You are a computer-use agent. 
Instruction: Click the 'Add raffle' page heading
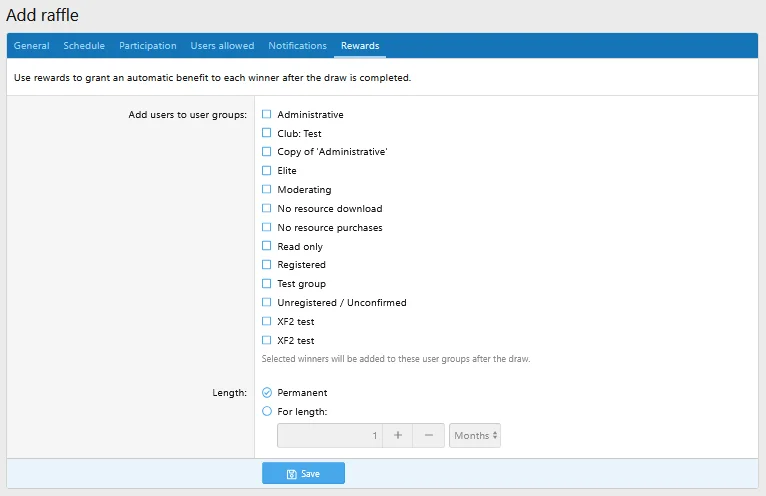[43, 15]
